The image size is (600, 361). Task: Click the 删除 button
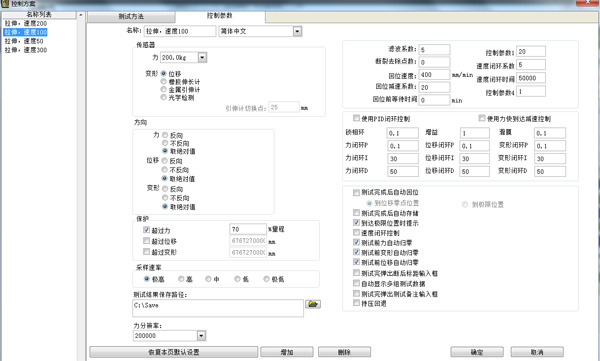tap(344, 352)
